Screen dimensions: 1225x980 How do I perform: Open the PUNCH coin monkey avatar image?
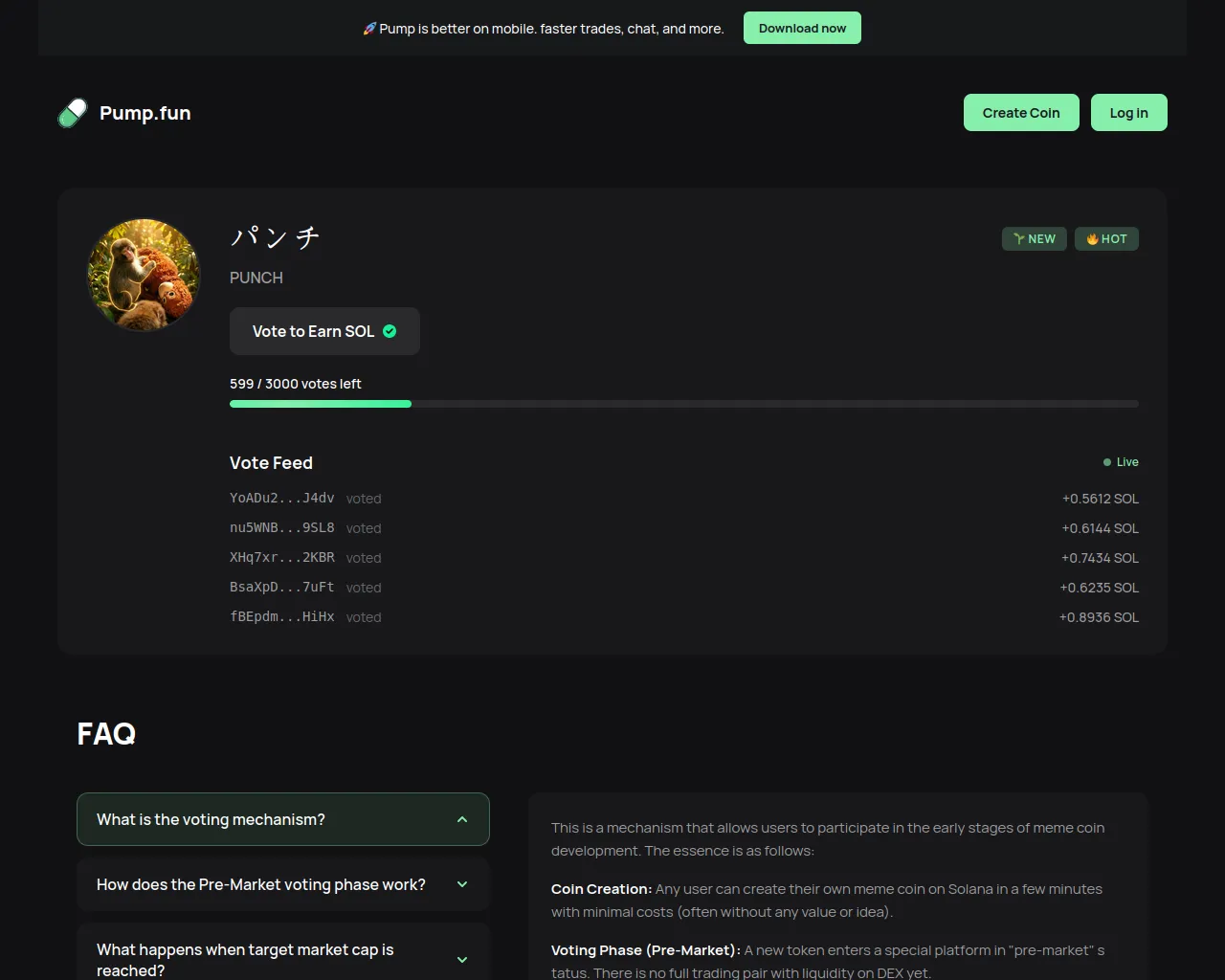pos(144,275)
